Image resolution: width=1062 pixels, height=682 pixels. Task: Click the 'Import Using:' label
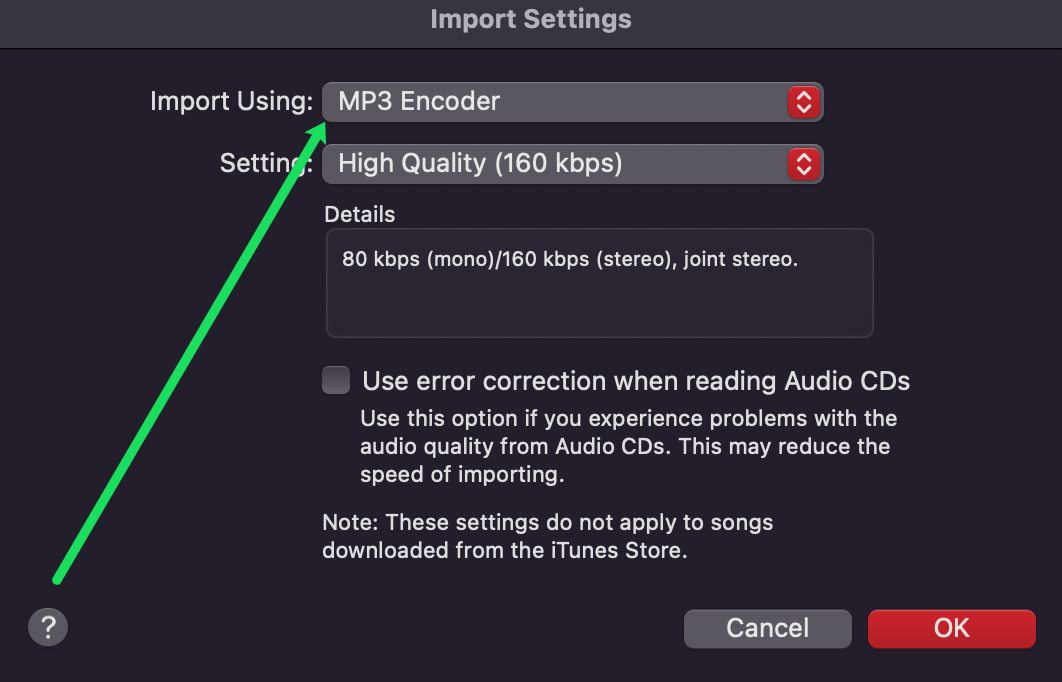pyautogui.click(x=231, y=101)
